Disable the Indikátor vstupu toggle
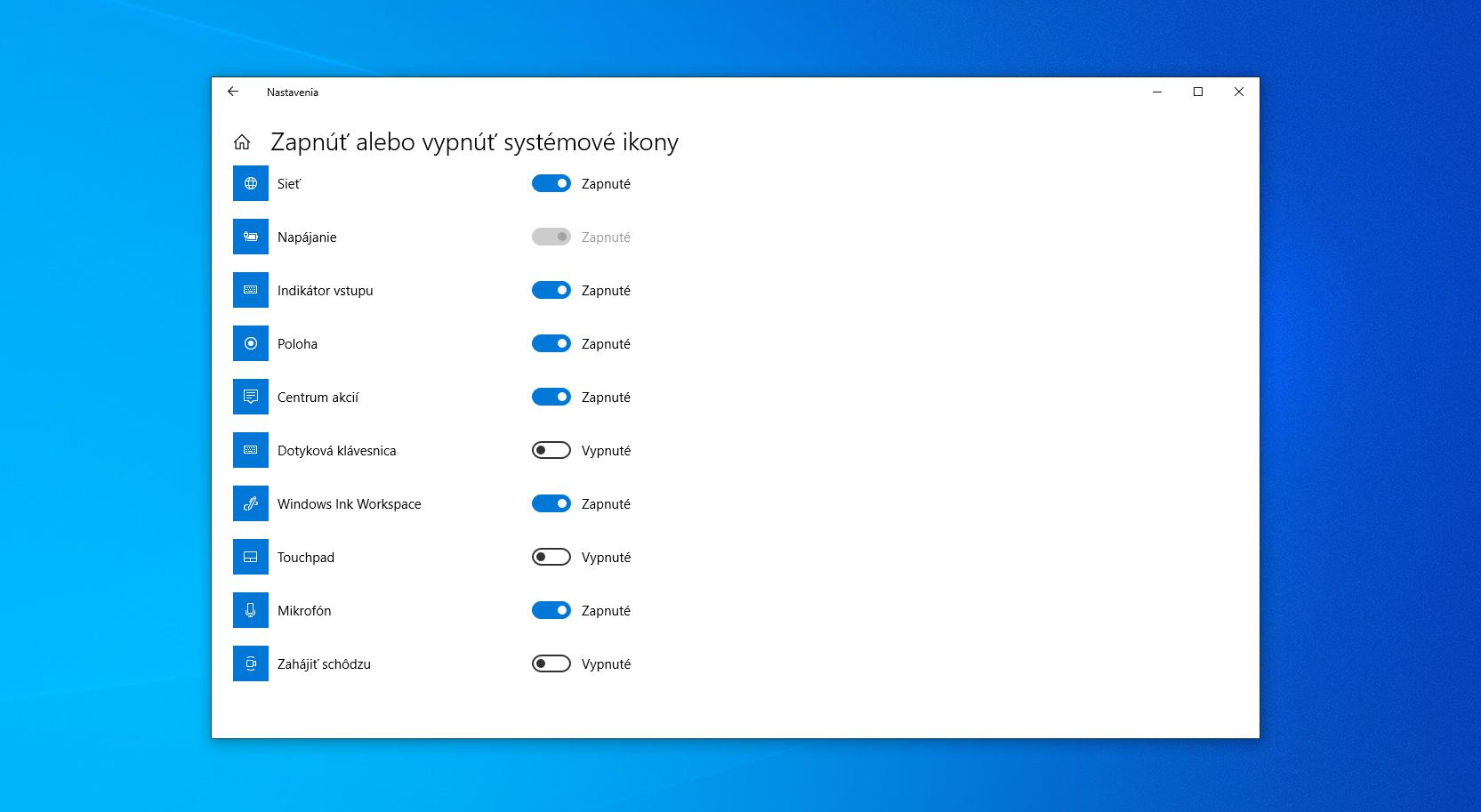Screen dimensions: 1481x812 click(x=551, y=290)
